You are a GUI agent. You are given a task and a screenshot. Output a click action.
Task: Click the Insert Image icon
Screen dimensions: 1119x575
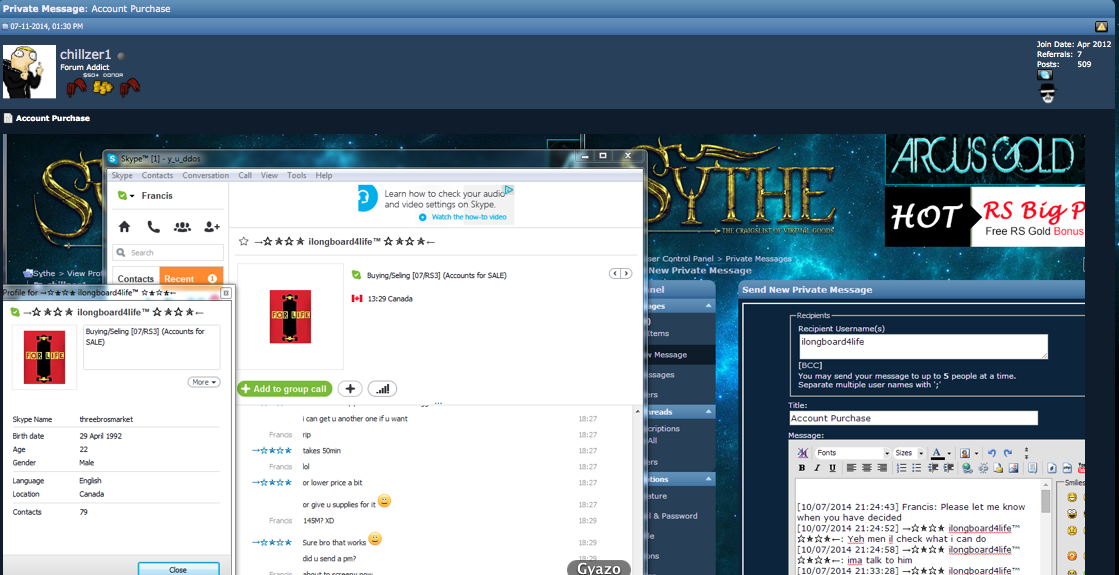tap(1014, 468)
